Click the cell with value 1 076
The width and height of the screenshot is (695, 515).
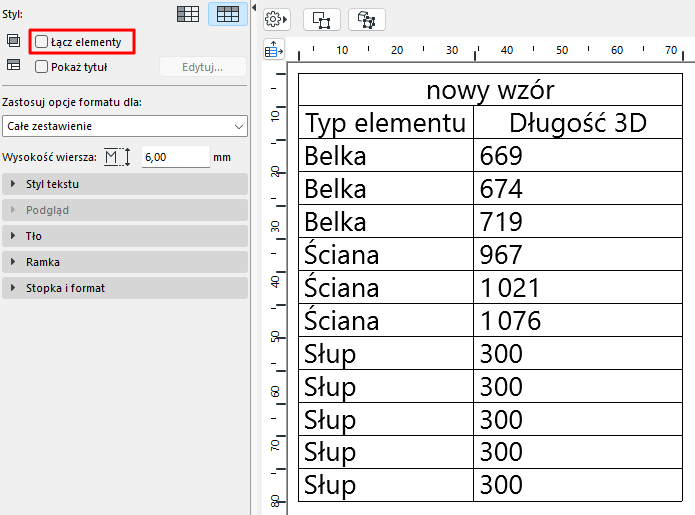pyautogui.click(x=578, y=320)
